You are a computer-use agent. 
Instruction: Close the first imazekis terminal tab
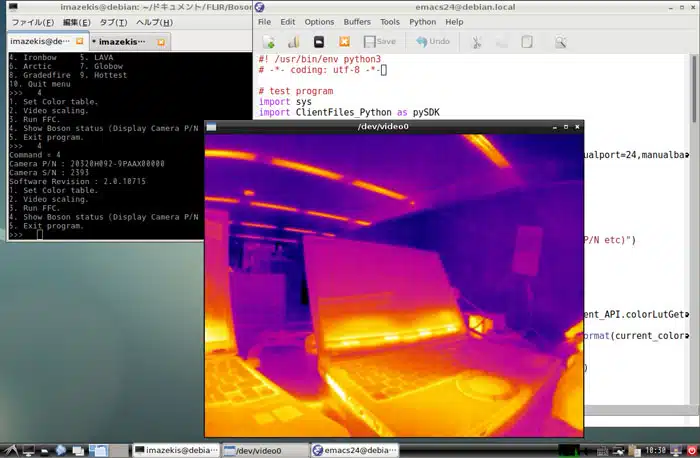(x=78, y=42)
